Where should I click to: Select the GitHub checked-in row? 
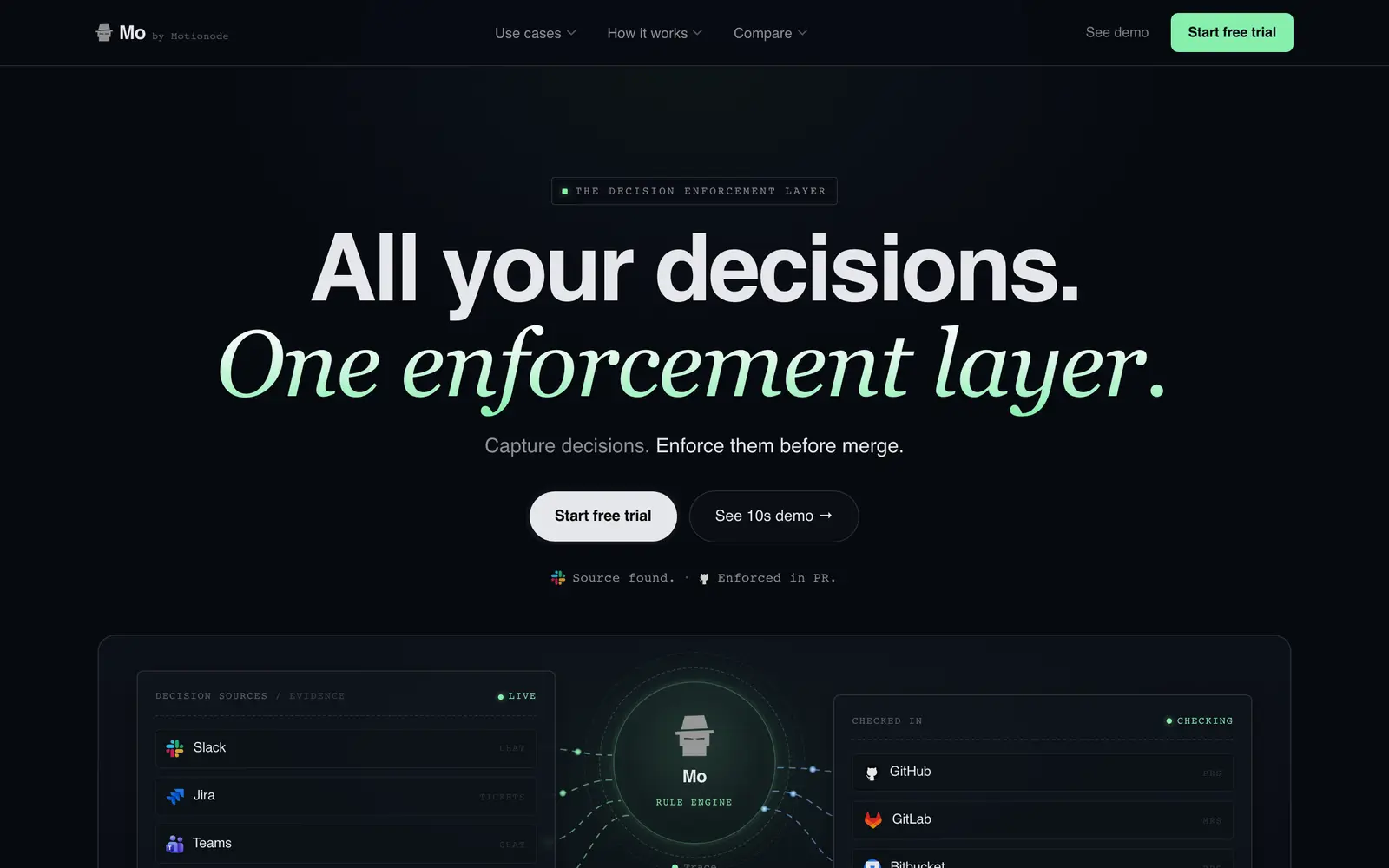[1043, 773]
